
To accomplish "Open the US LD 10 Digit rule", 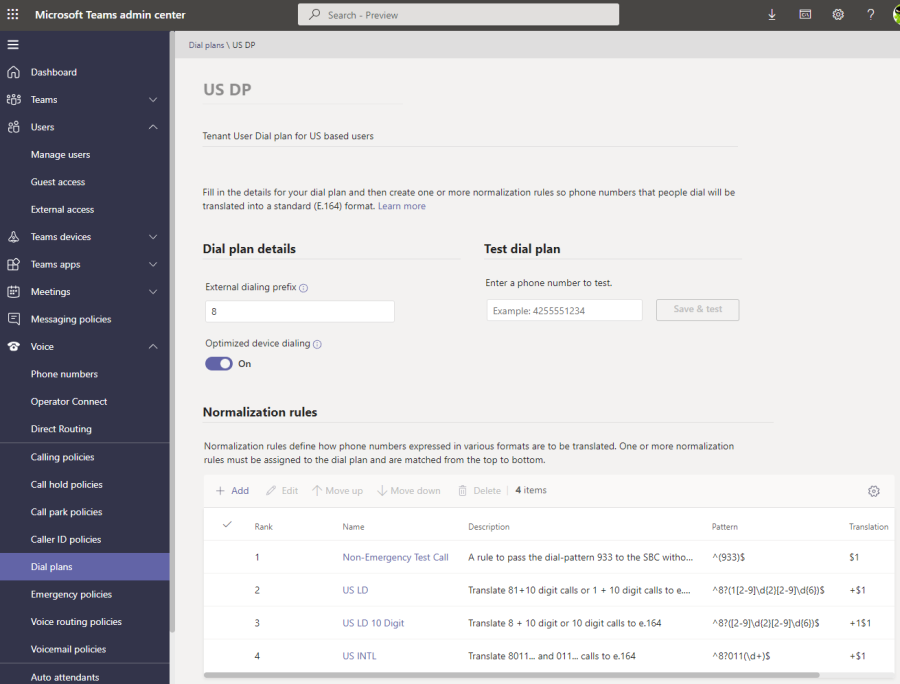I will (373, 623).
